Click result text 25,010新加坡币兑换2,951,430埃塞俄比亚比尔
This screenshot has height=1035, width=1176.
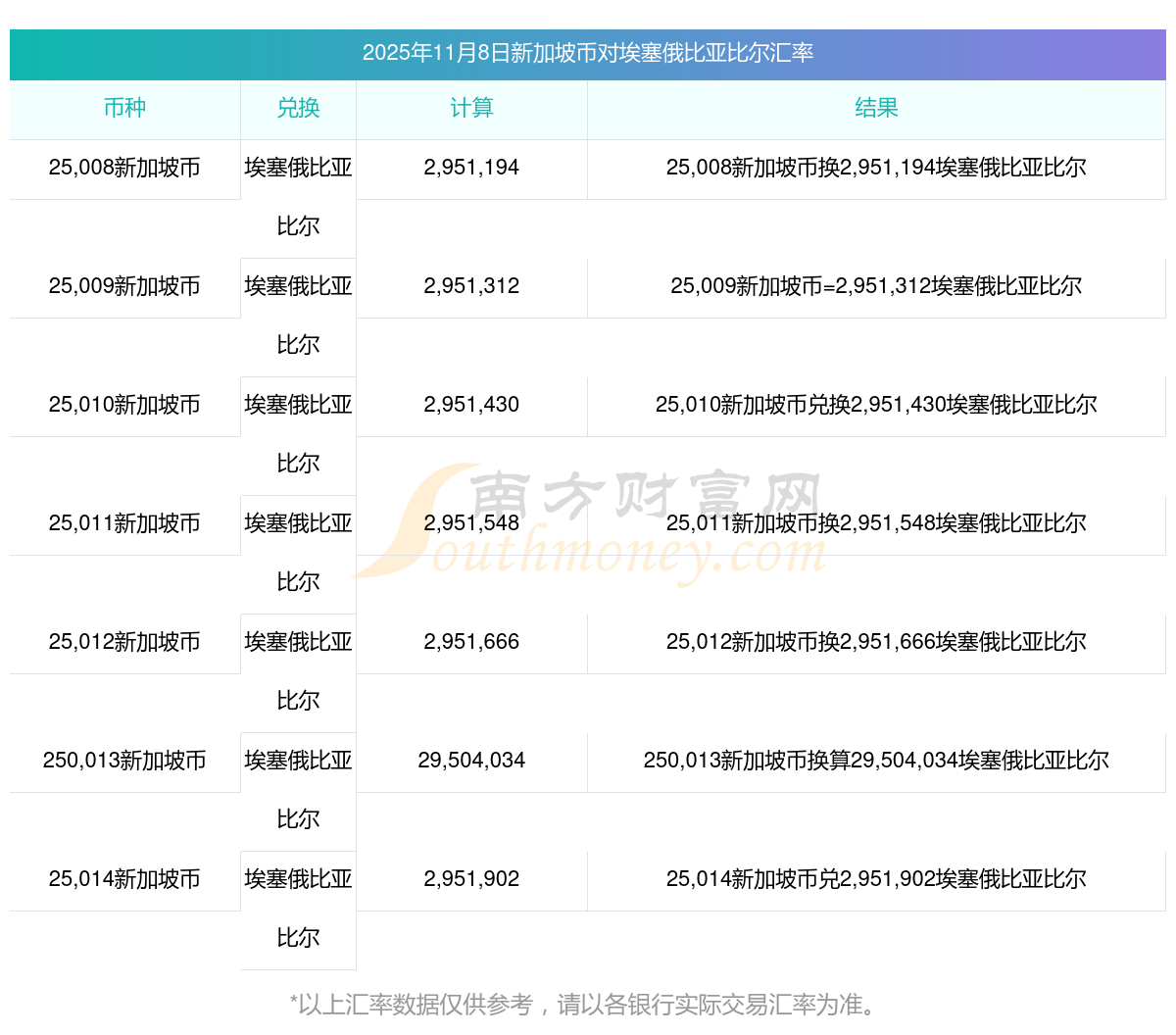(876, 405)
